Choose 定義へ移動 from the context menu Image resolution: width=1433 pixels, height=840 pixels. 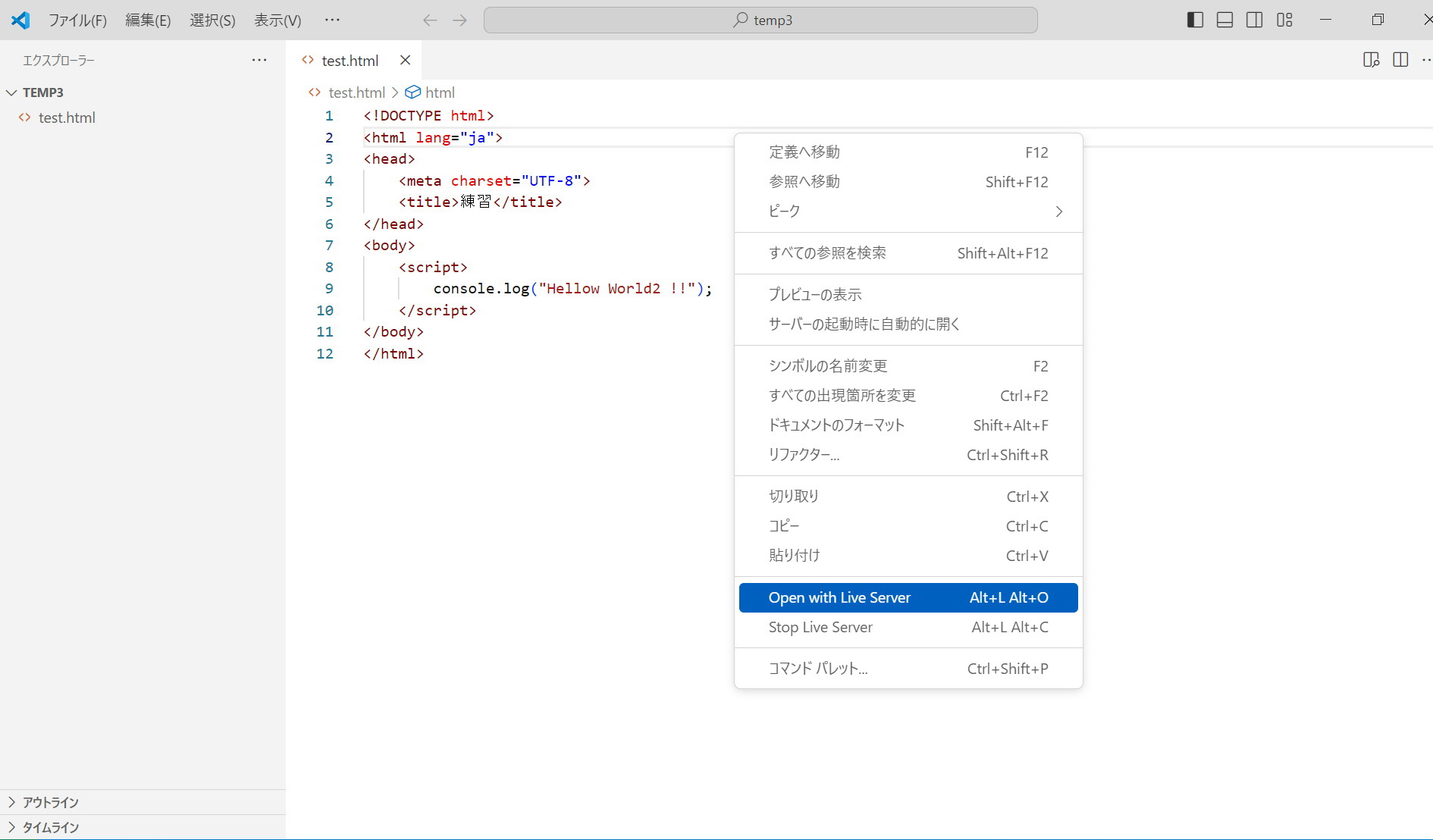908,152
